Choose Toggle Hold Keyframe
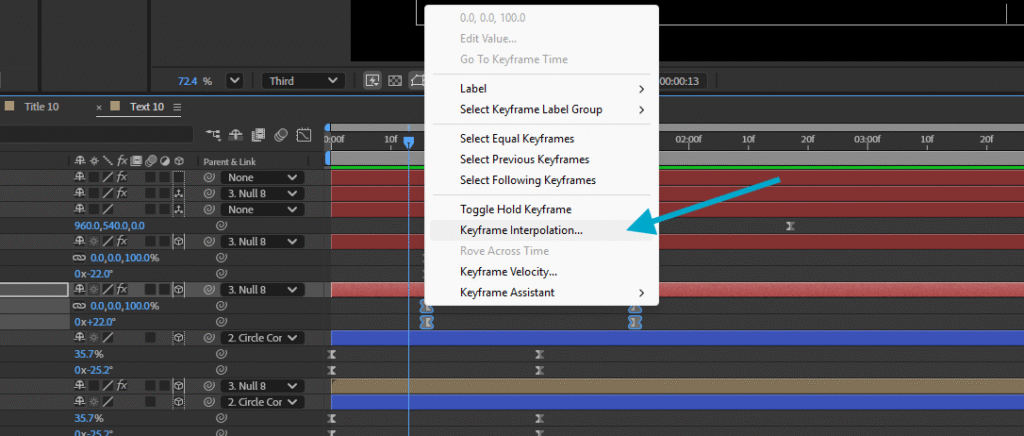 [x=541, y=210]
